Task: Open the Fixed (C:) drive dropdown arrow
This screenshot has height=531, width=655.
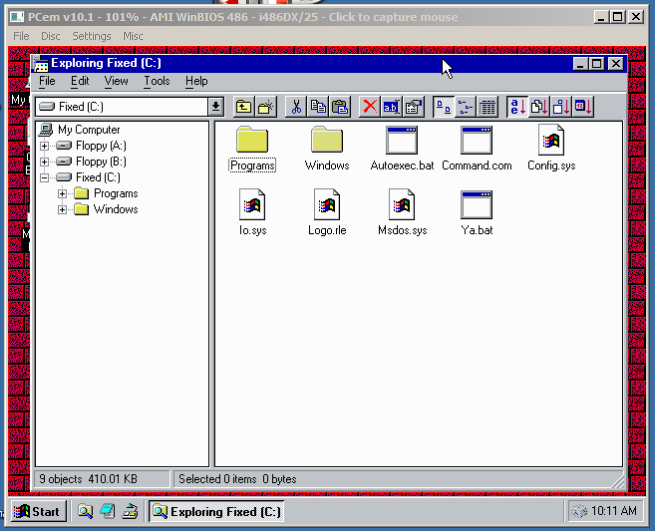Action: pos(216,107)
